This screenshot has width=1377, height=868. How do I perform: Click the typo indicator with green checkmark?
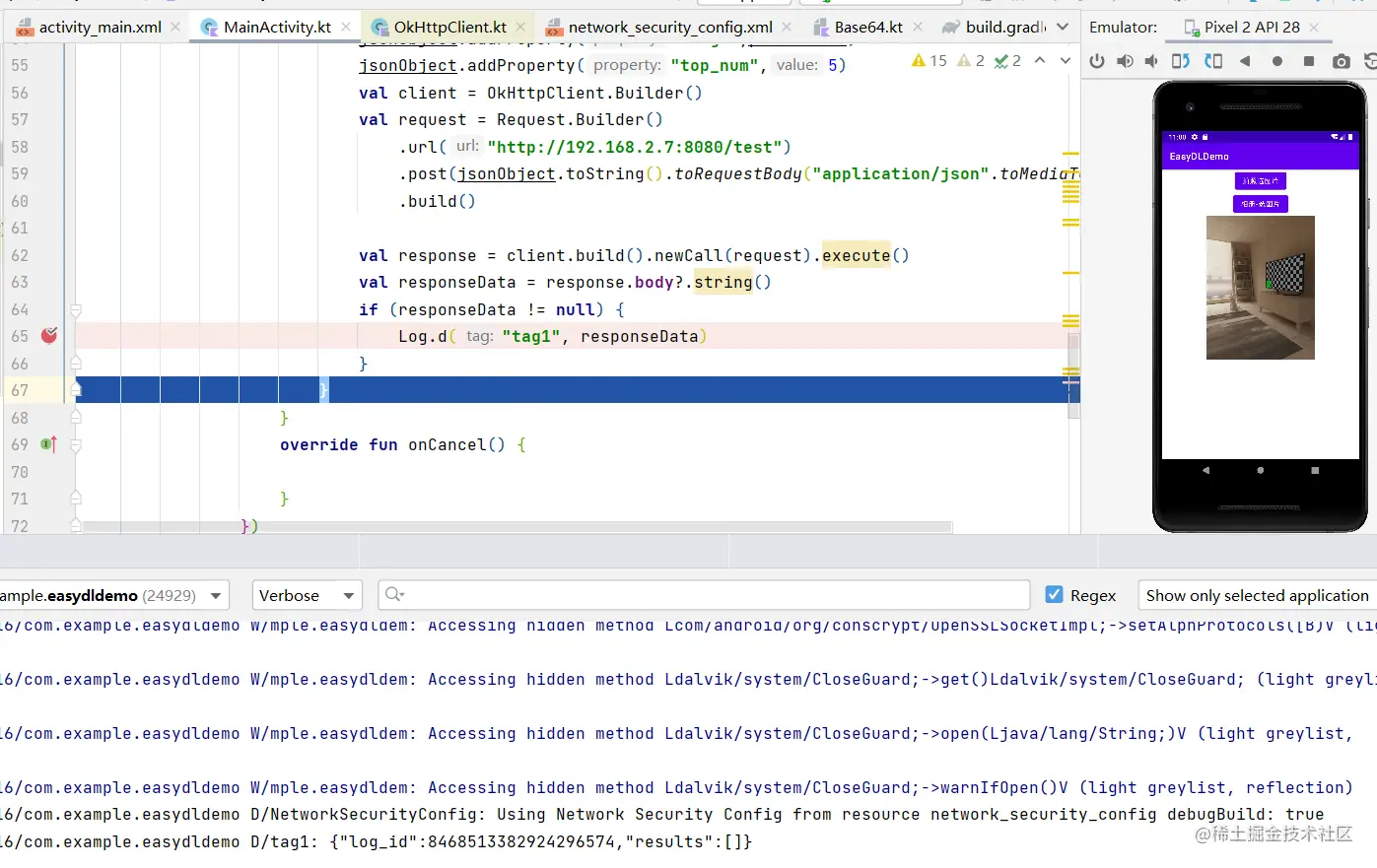coord(1007,61)
